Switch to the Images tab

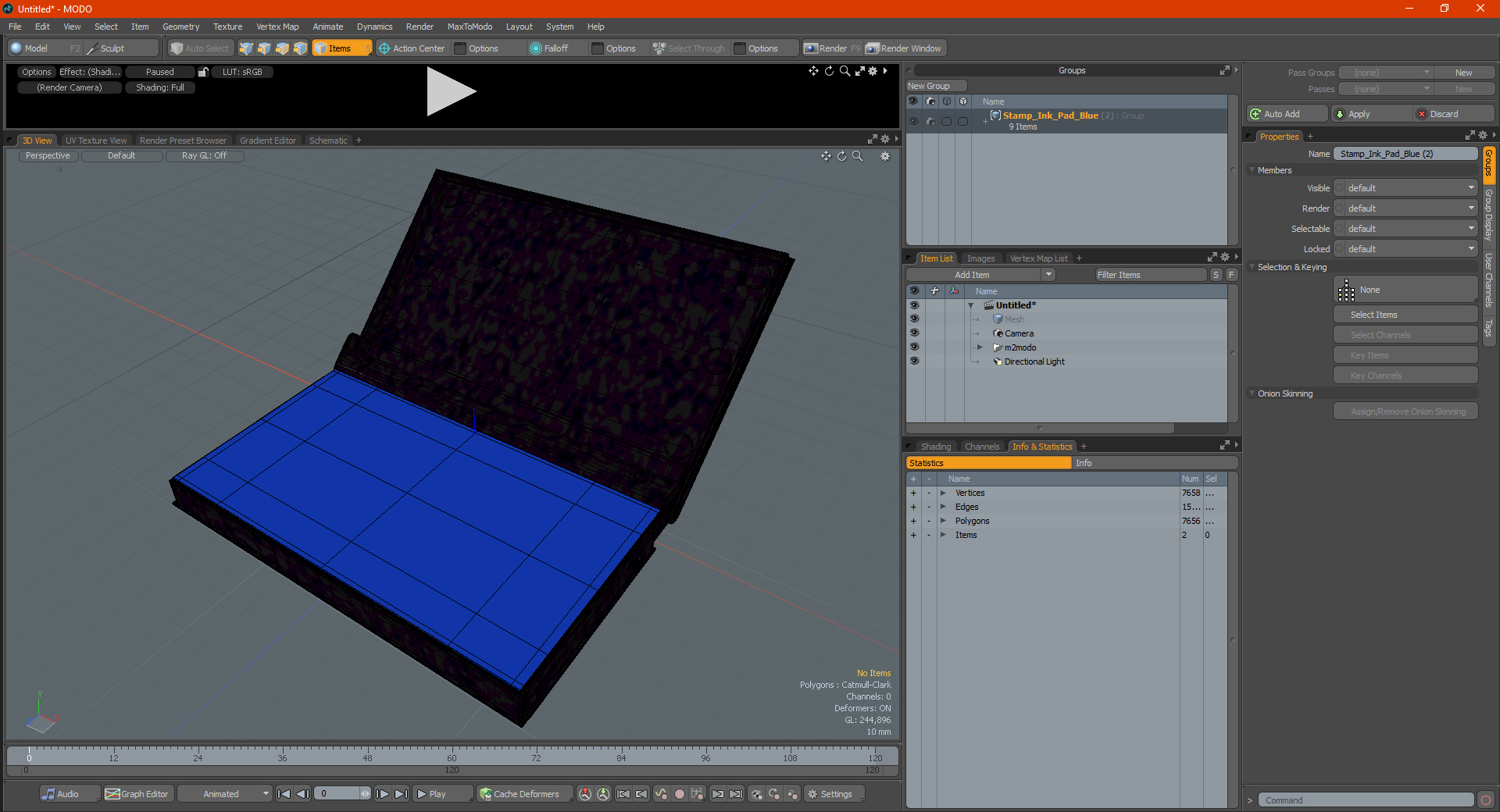(x=980, y=258)
